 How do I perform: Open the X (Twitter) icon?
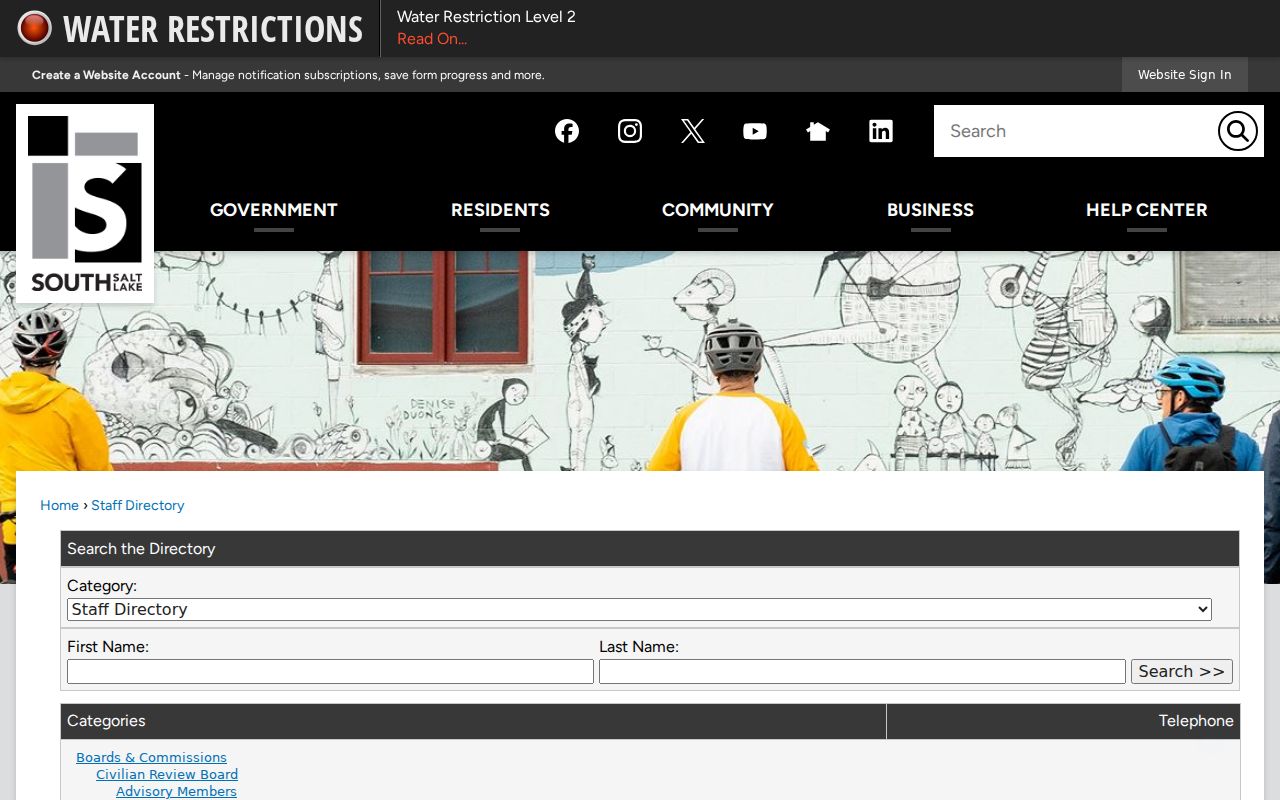693,131
